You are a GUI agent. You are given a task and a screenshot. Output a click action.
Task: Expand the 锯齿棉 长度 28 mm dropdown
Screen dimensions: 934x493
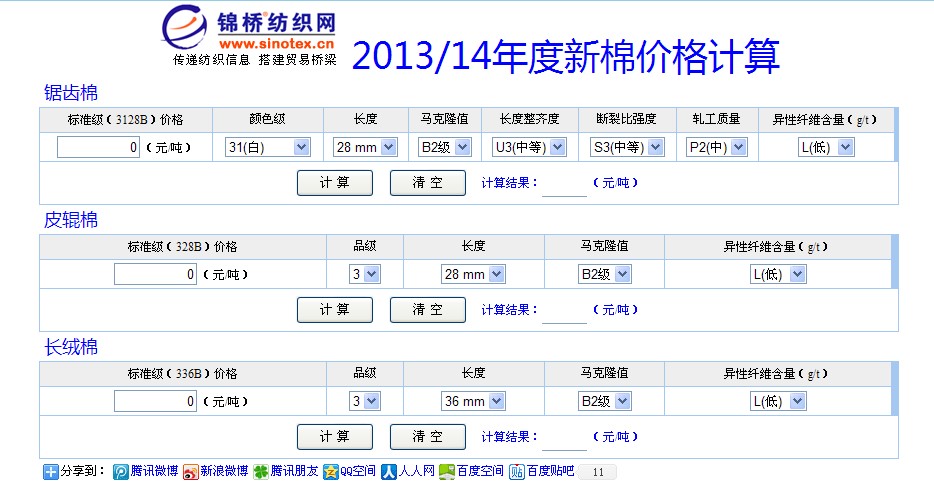coord(366,147)
